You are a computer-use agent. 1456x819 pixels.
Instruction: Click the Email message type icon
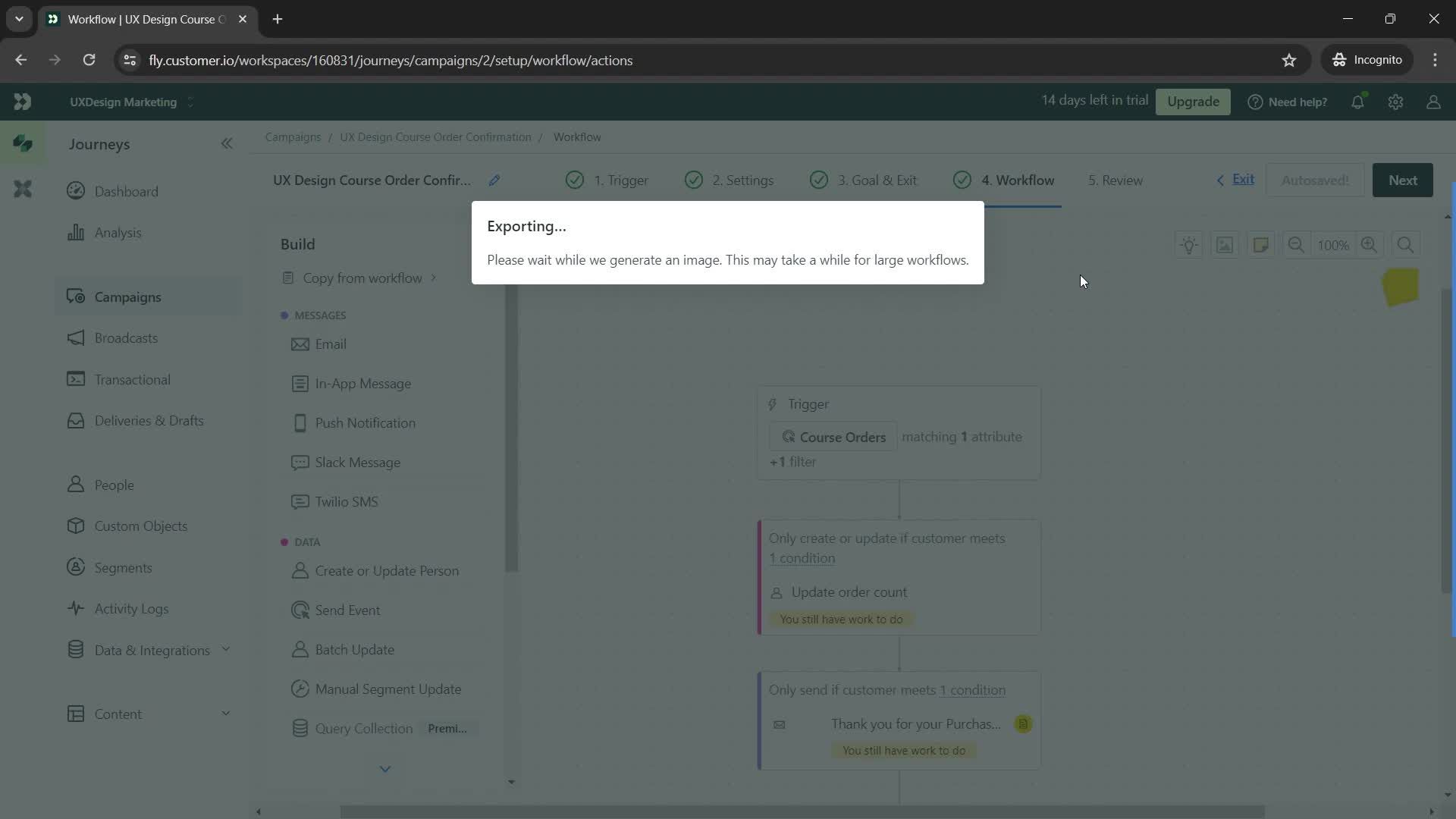pyautogui.click(x=299, y=344)
